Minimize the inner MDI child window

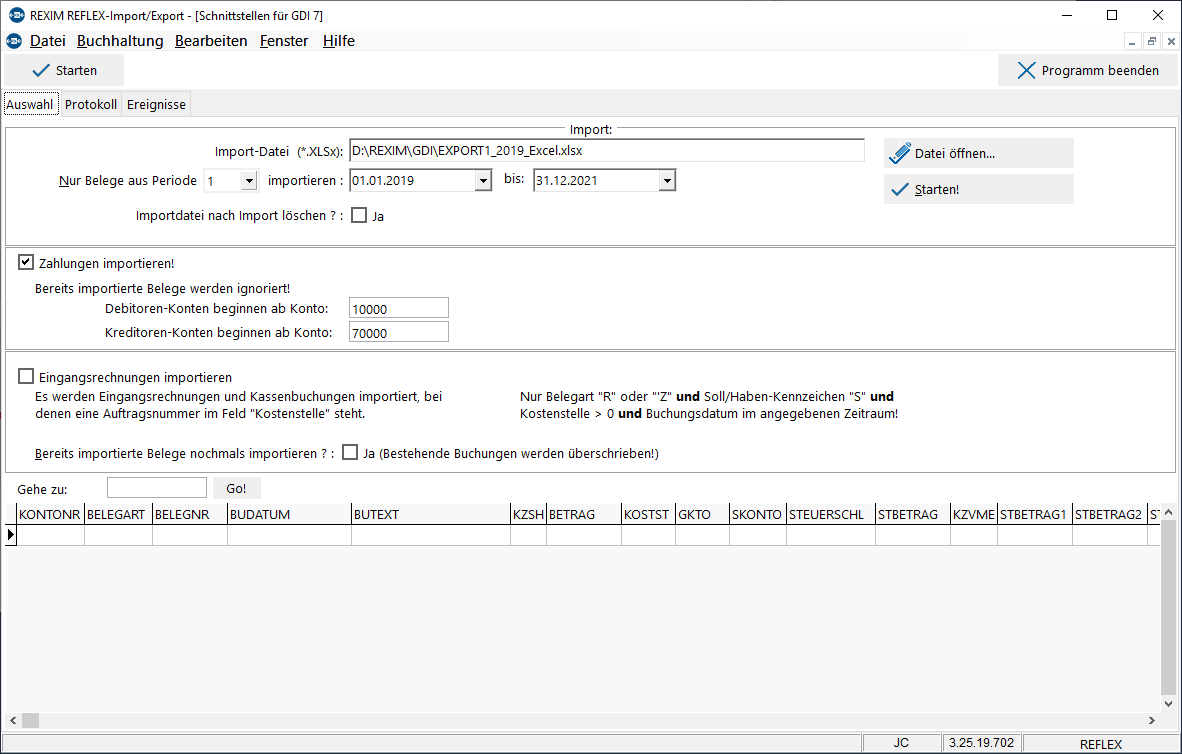(x=1132, y=41)
